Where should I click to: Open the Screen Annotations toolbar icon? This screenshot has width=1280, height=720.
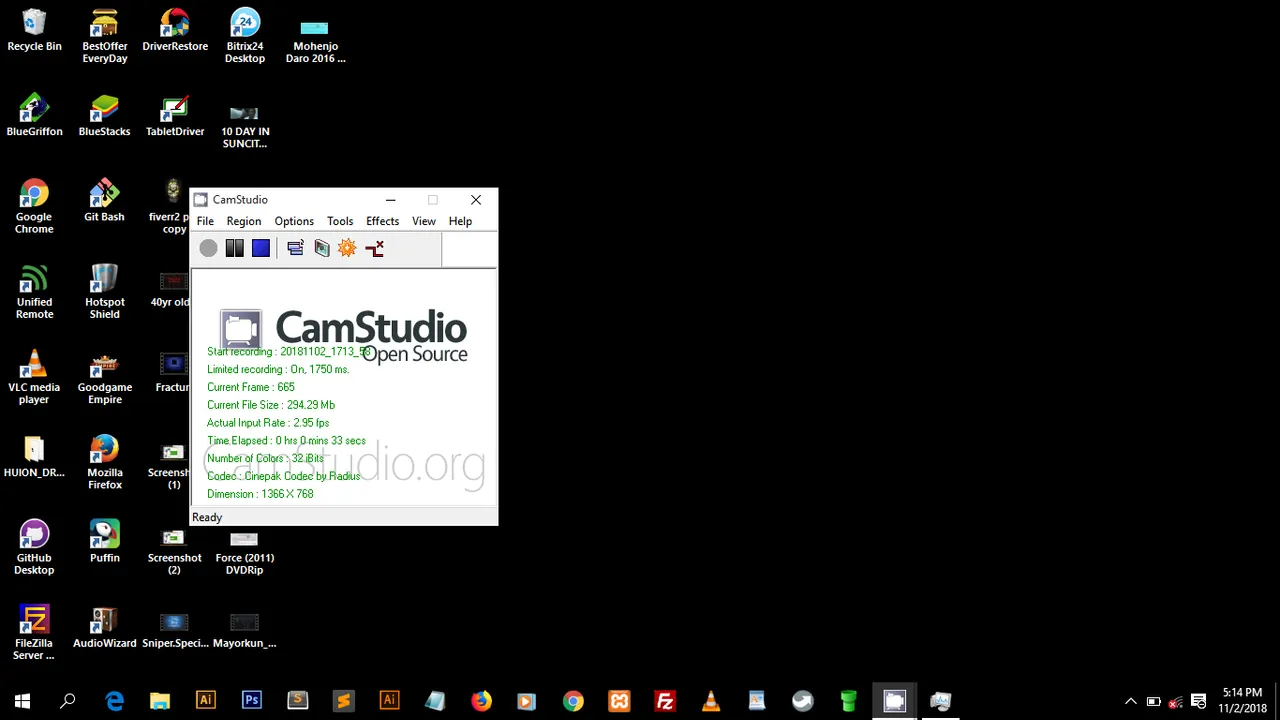click(x=321, y=248)
